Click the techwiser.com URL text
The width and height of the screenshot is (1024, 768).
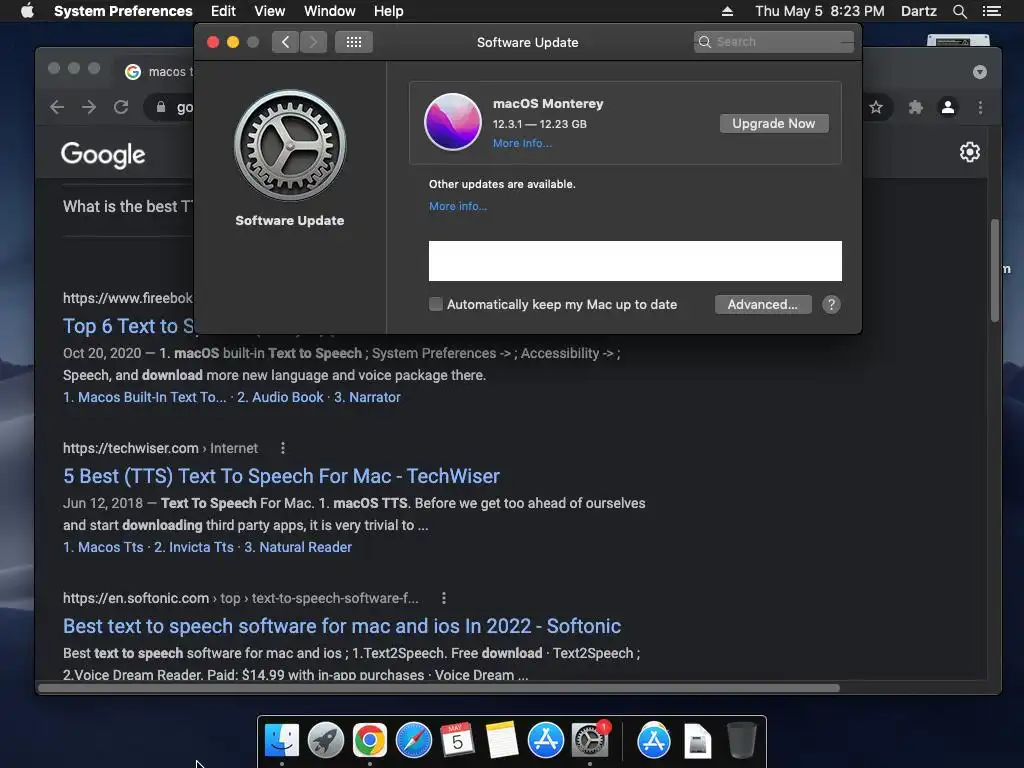coord(131,448)
